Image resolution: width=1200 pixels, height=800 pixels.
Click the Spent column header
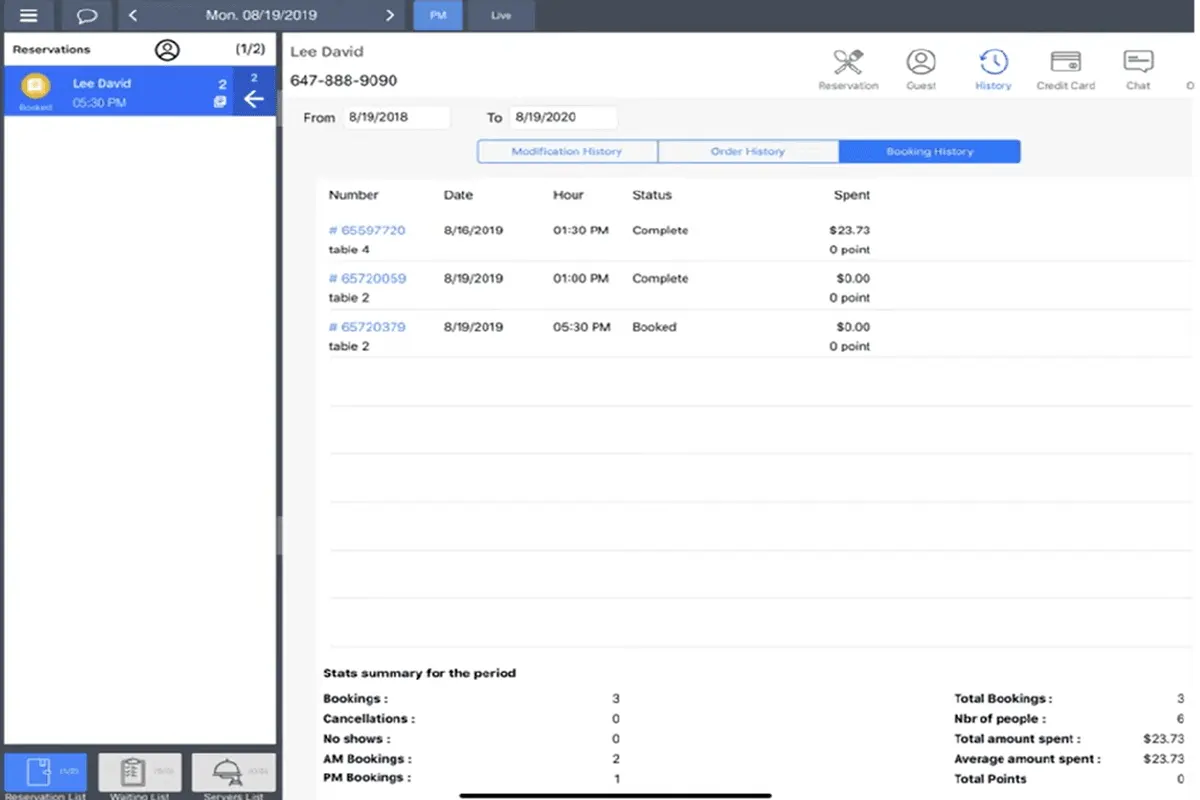pyautogui.click(x=852, y=195)
